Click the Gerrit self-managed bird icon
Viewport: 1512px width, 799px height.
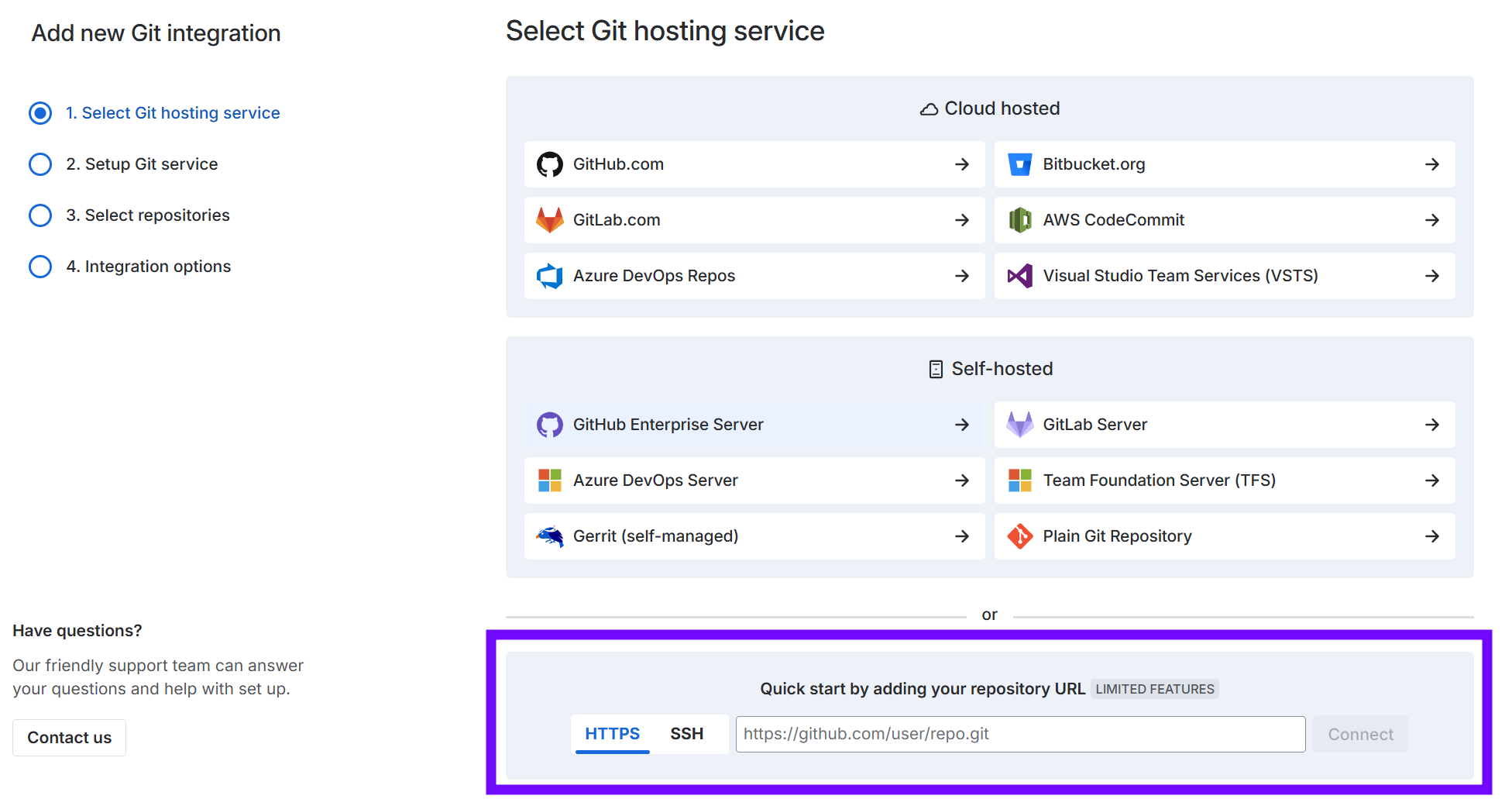pyautogui.click(x=549, y=536)
